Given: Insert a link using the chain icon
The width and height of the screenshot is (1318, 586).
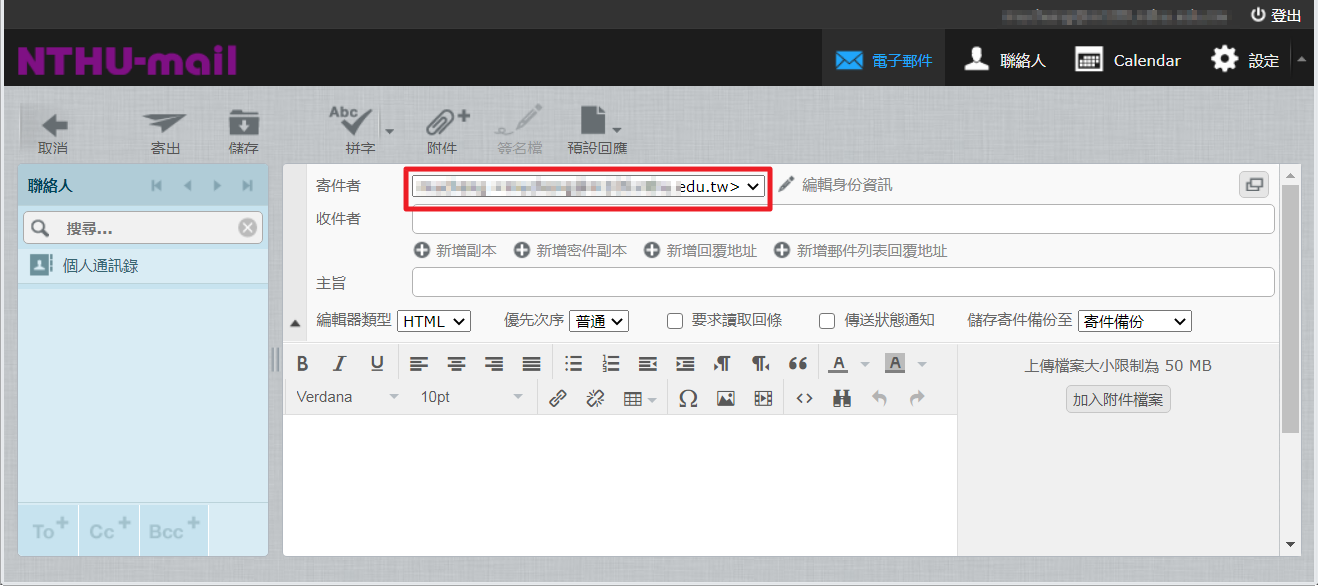Looking at the screenshot, I should tap(558, 398).
